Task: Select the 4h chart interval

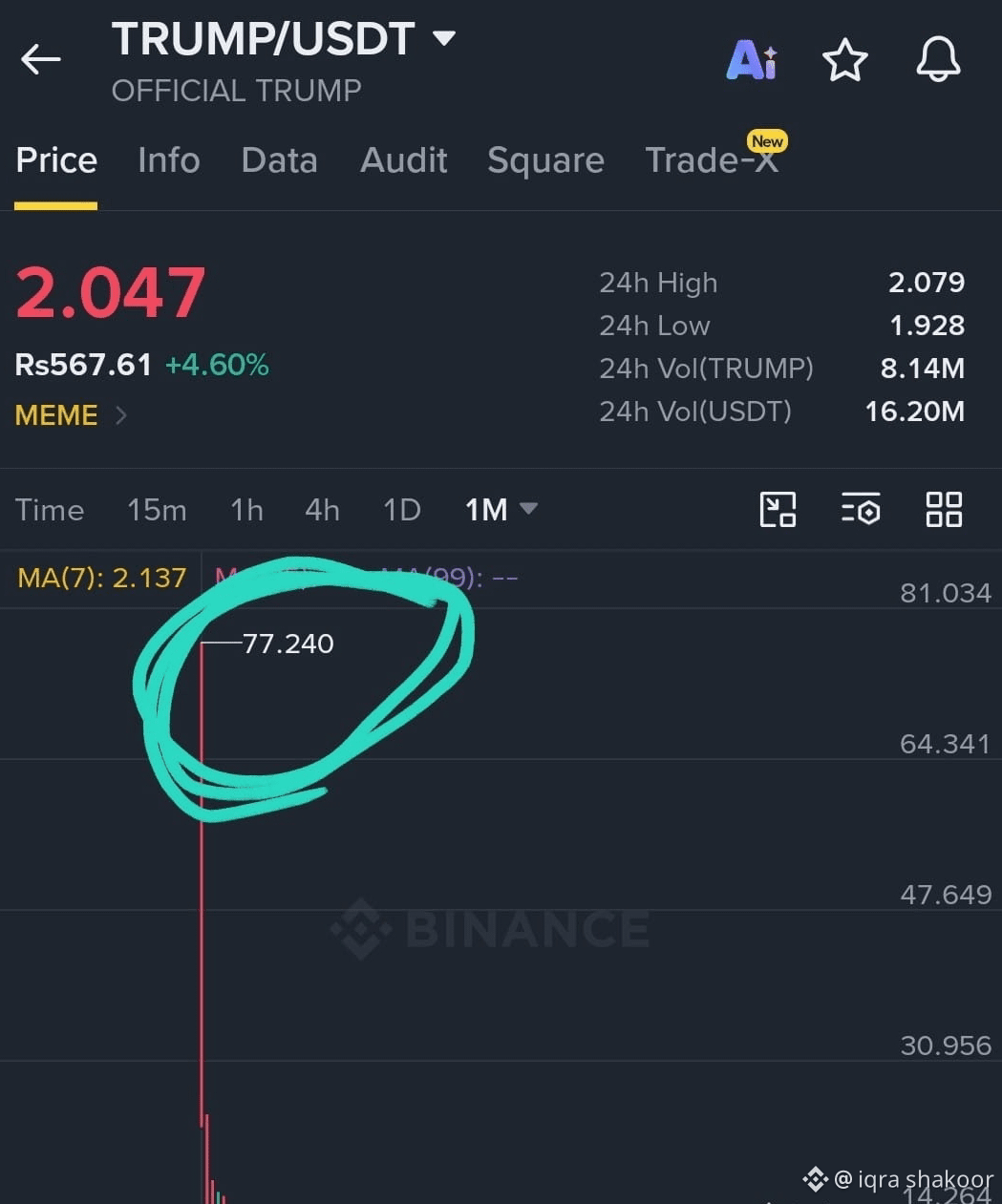Action: tap(322, 510)
